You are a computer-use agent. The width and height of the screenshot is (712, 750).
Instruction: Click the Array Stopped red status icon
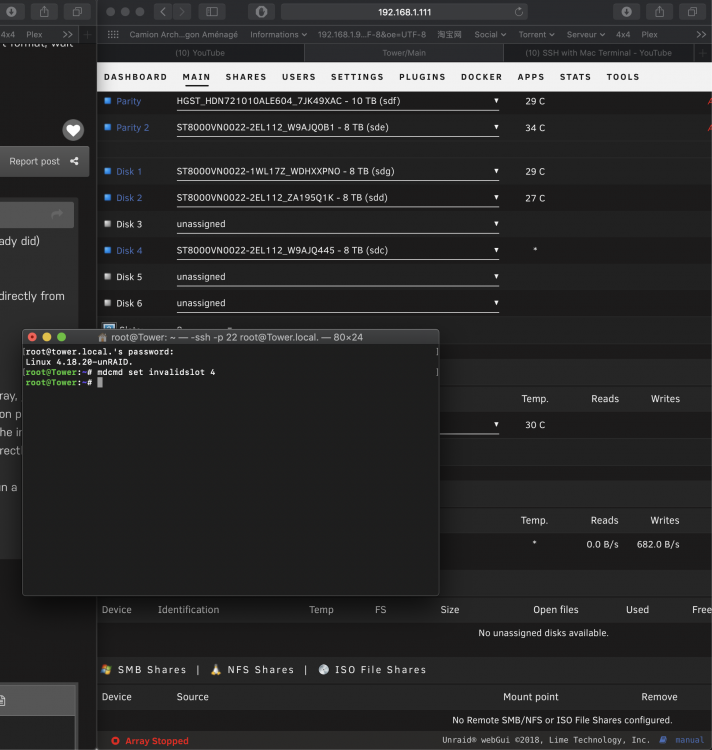(115, 741)
